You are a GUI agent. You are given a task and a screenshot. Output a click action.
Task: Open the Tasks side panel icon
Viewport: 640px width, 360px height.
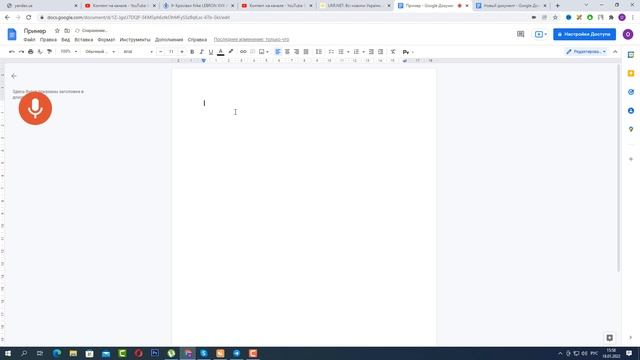[631, 92]
